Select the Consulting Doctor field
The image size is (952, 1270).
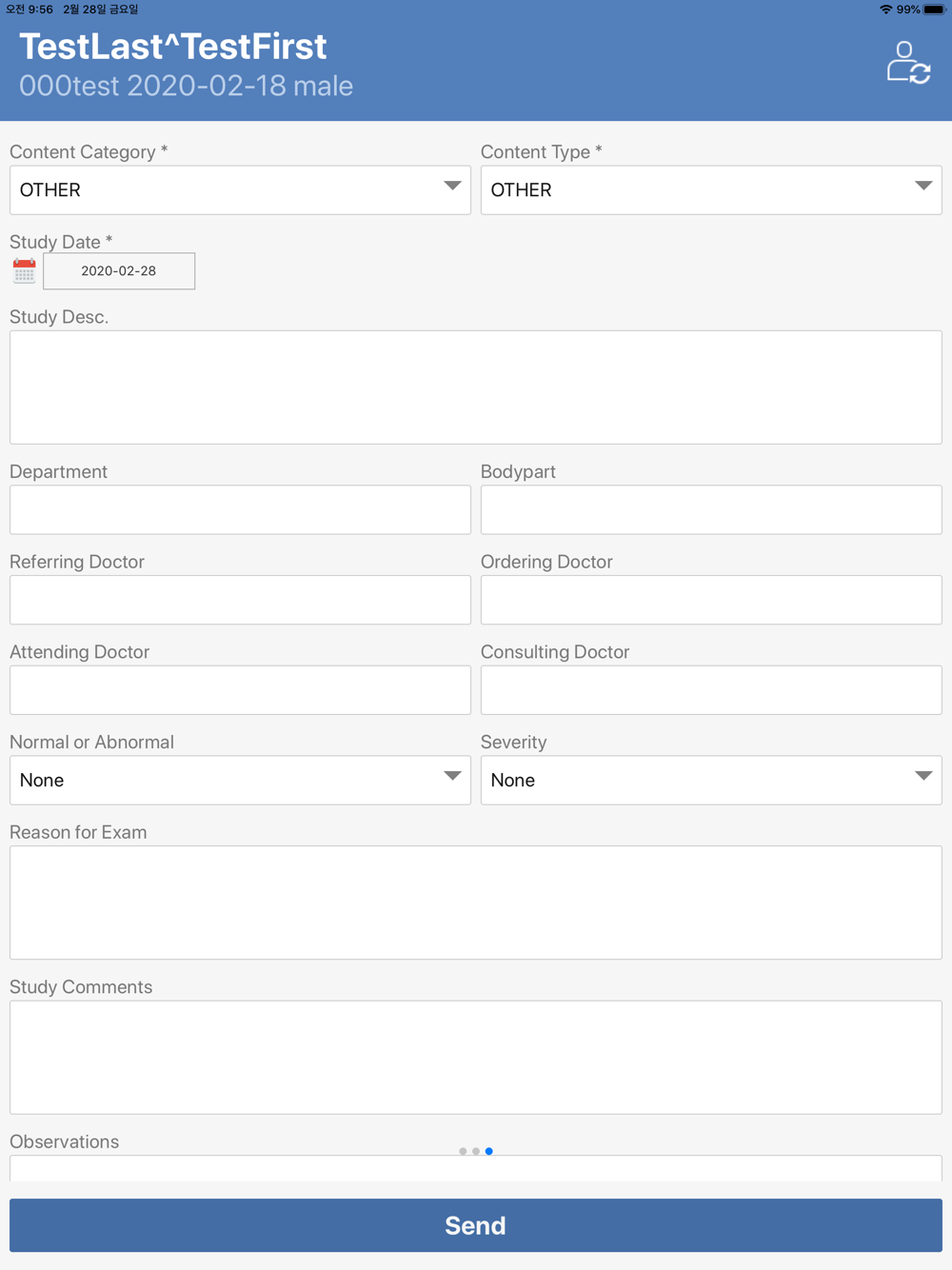711,690
